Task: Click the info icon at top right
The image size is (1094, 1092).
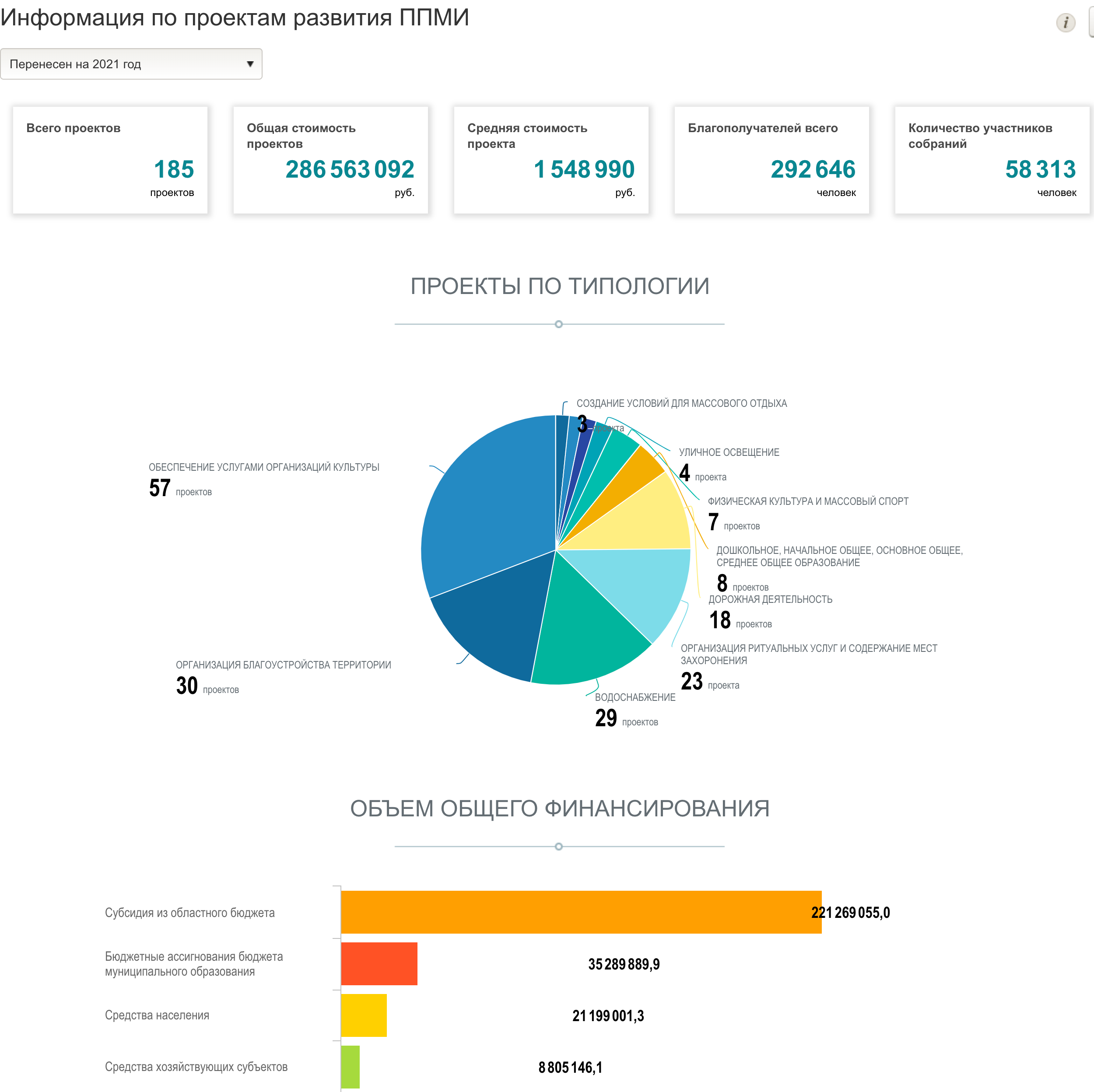Action: tap(1066, 23)
